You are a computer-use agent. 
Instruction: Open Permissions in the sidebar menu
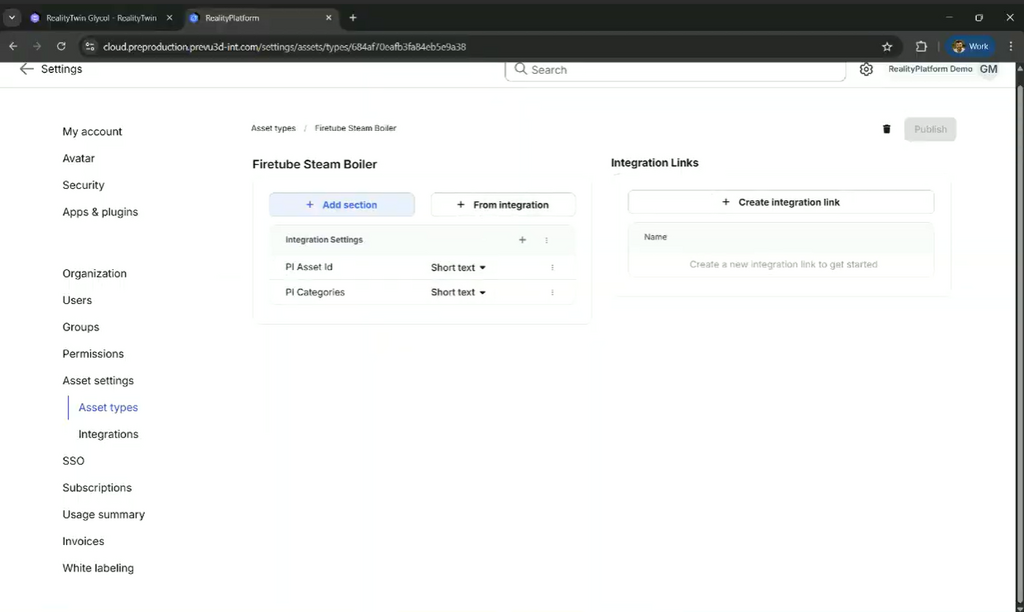point(93,354)
